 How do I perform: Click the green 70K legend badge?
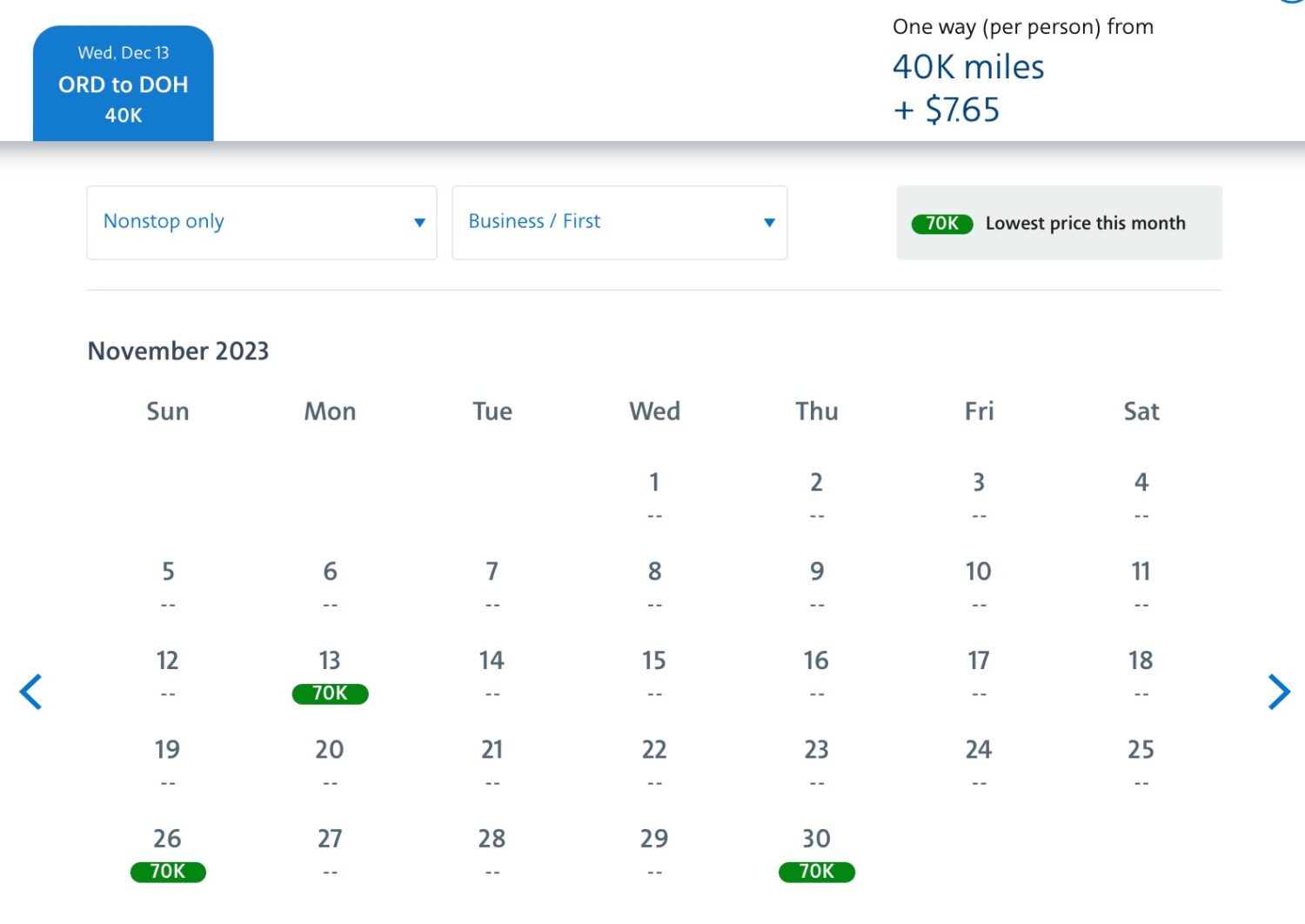(942, 224)
